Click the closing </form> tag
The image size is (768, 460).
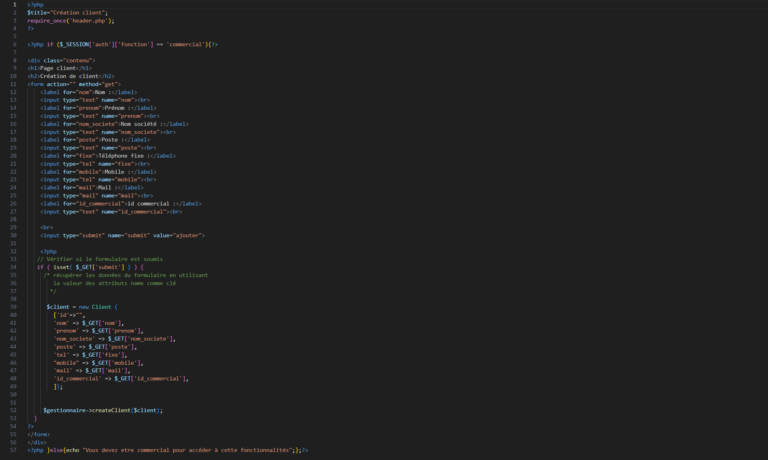click(39, 435)
